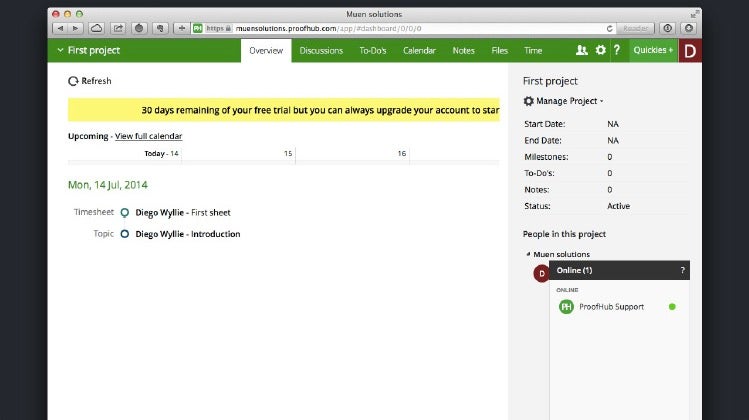Click the Status Active value
Image resolution: width=749 pixels, height=420 pixels.
(618, 206)
